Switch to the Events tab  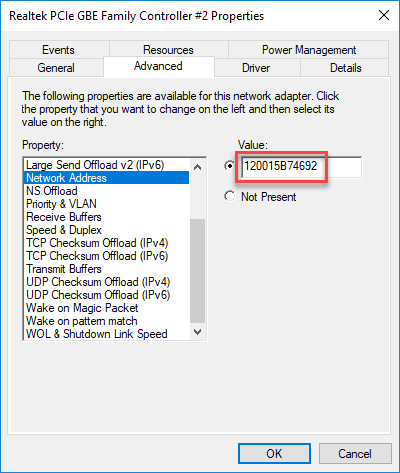[59, 50]
